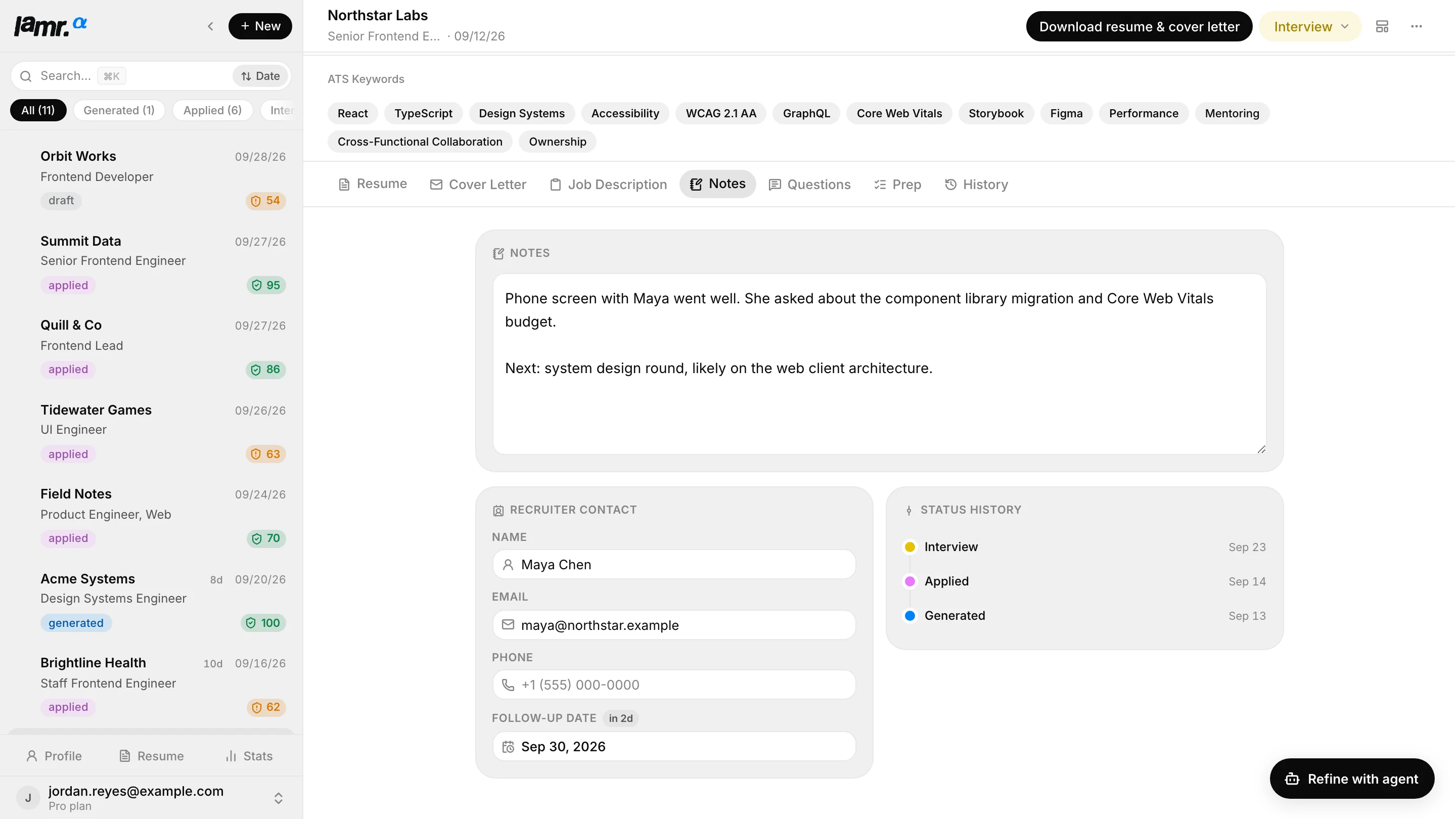Click the phone icon in phone field
Viewport: 1456px width, 819px height.
508,685
